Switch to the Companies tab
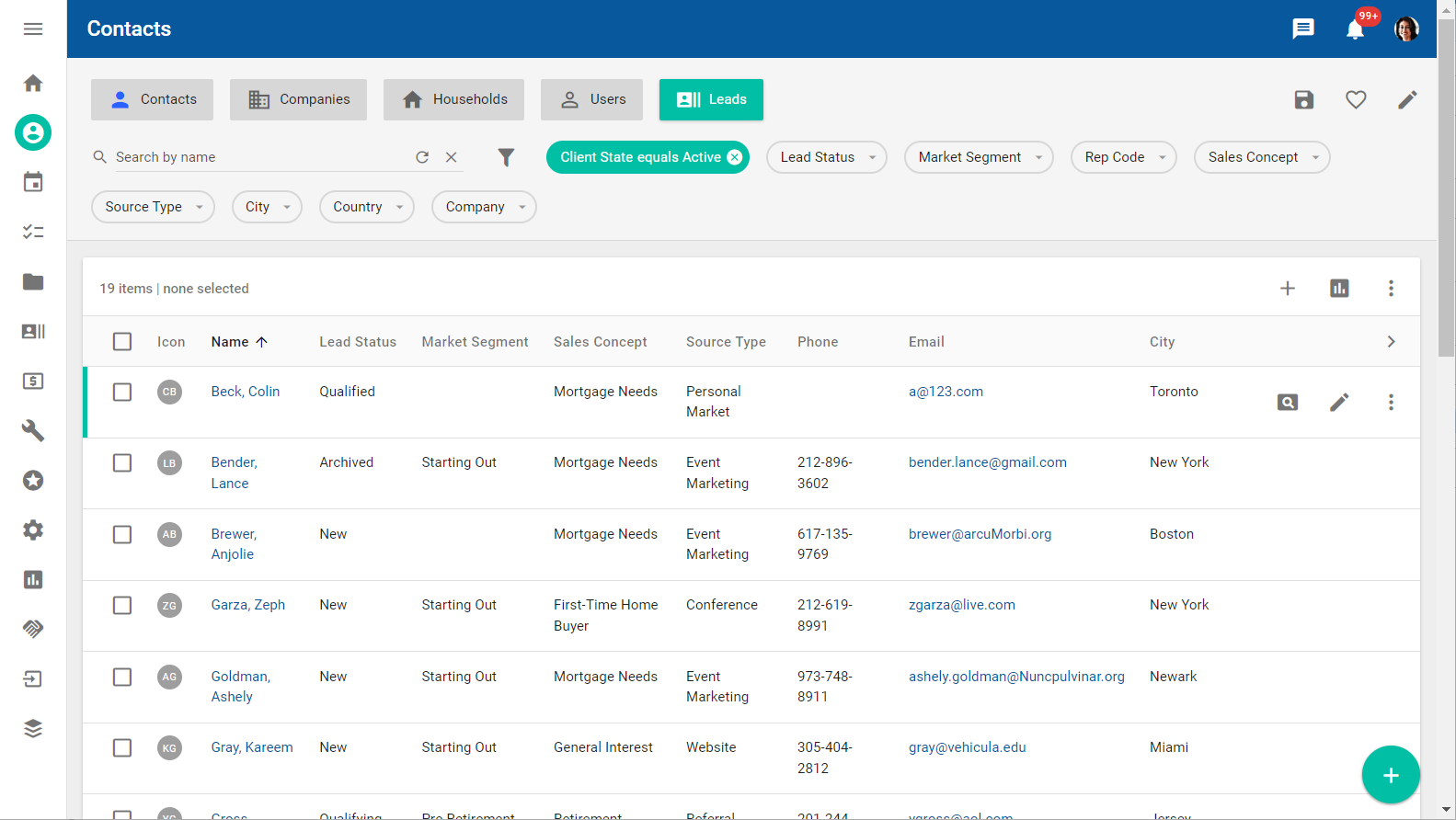 tap(298, 99)
